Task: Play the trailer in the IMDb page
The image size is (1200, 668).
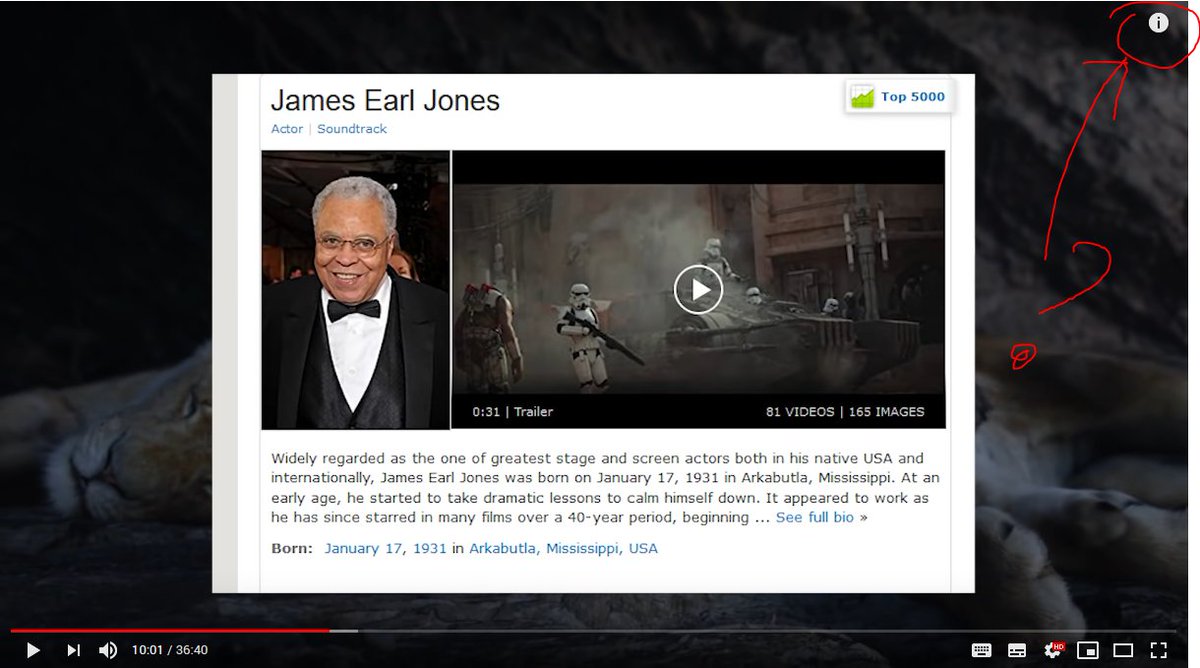Action: tap(698, 289)
